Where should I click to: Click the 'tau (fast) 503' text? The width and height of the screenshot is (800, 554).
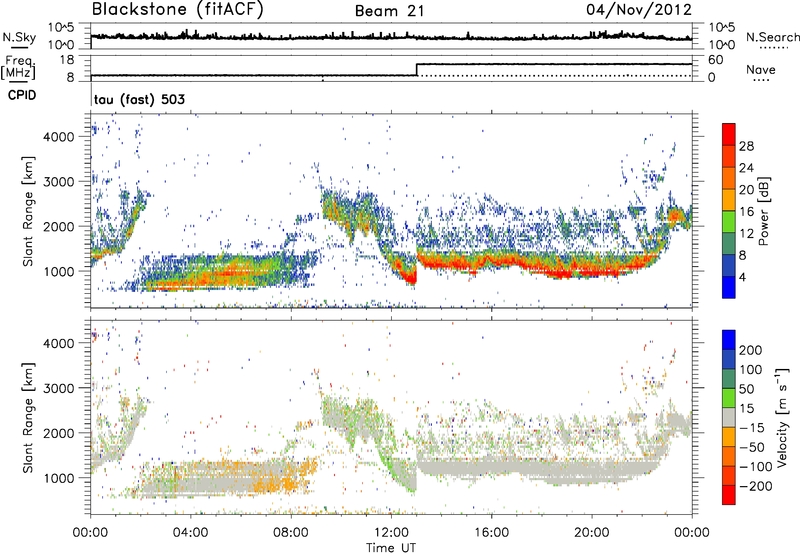click(x=139, y=99)
